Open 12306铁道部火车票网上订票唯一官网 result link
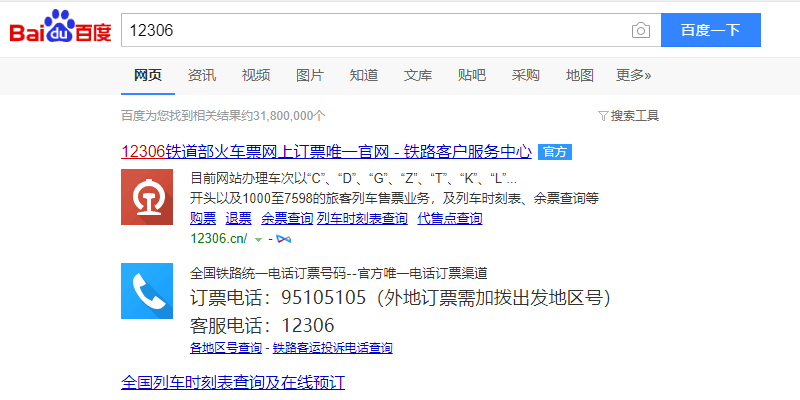The width and height of the screenshot is (800, 400). point(327,152)
